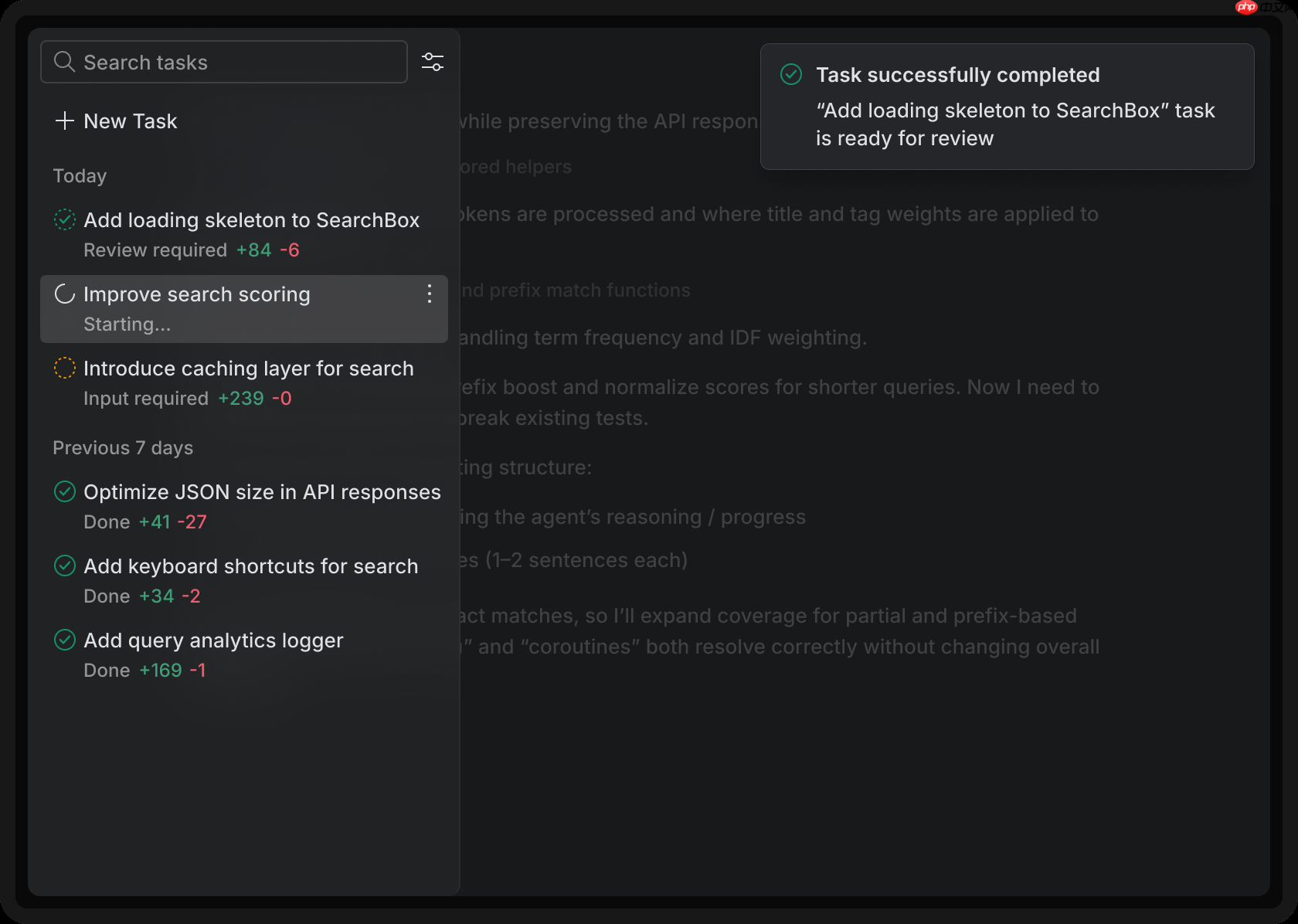The image size is (1298, 924).
Task: Collapse the Previous 7 days section
Action: [122, 447]
